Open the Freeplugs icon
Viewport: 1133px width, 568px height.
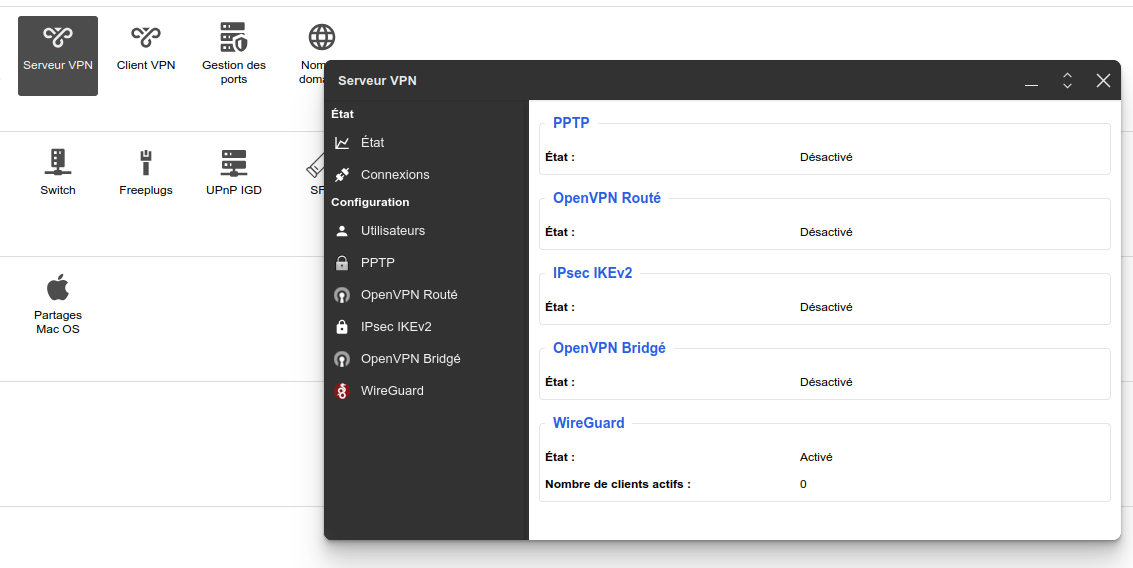click(x=146, y=173)
